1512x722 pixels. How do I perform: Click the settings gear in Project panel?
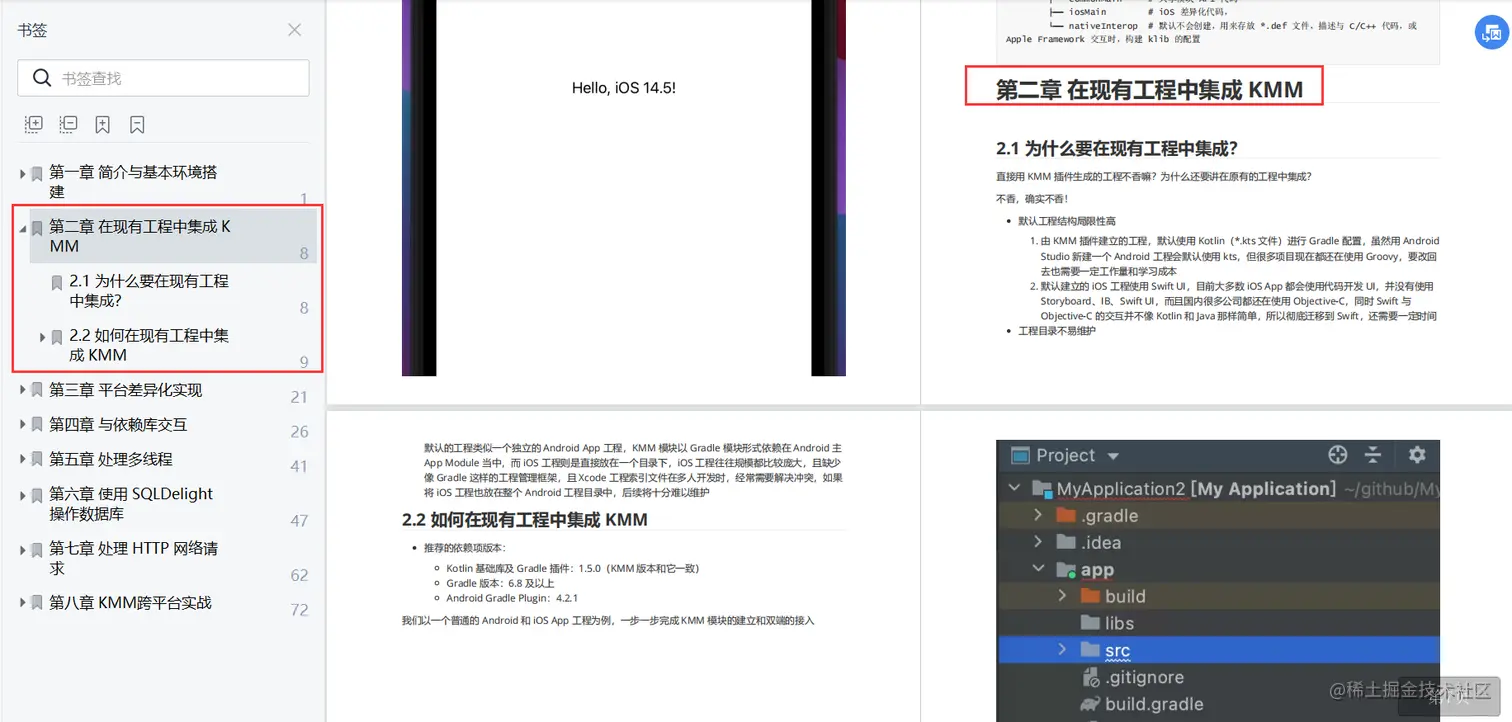(1417, 455)
